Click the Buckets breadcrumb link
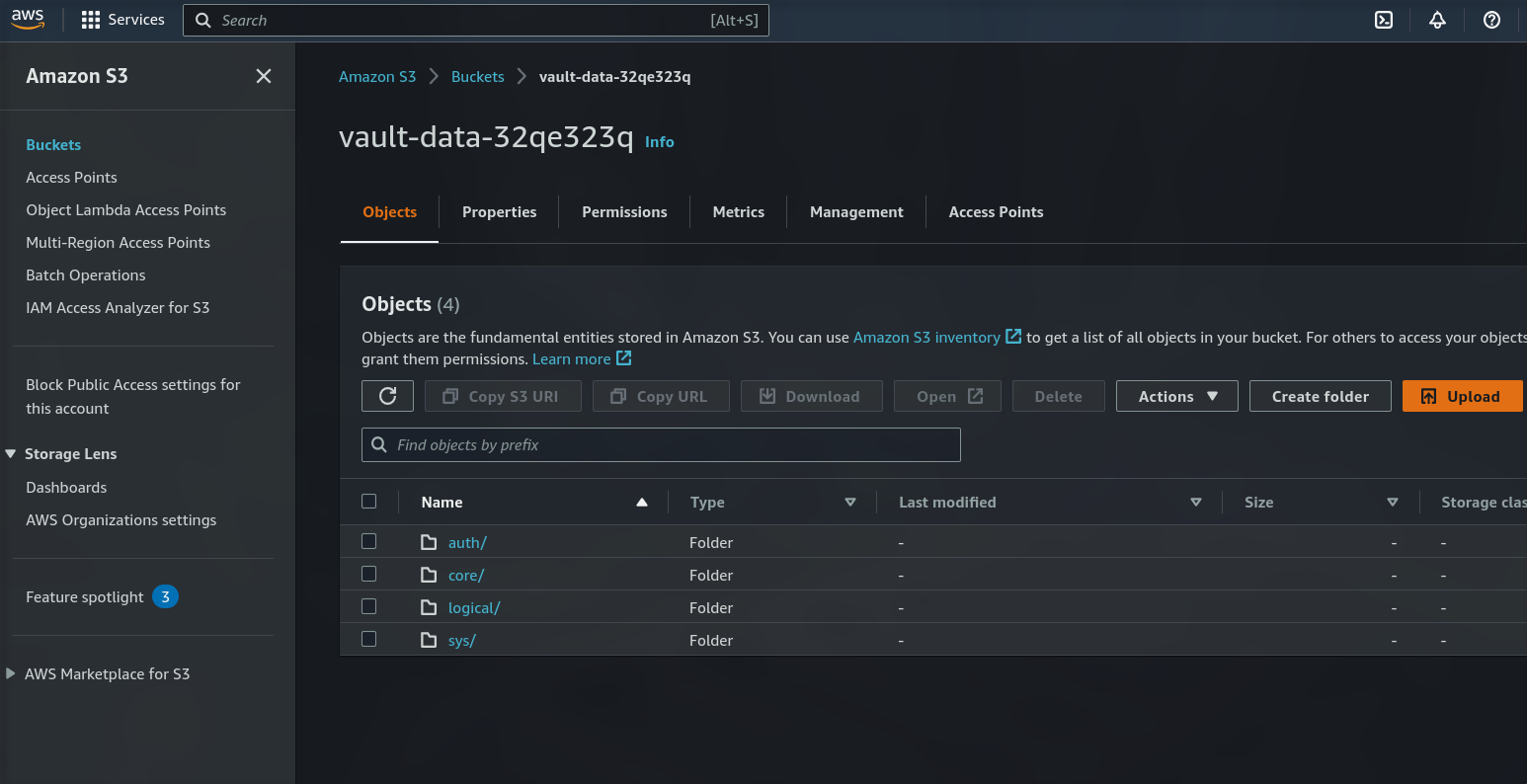Screen dimensions: 1527x784 (478, 76)
